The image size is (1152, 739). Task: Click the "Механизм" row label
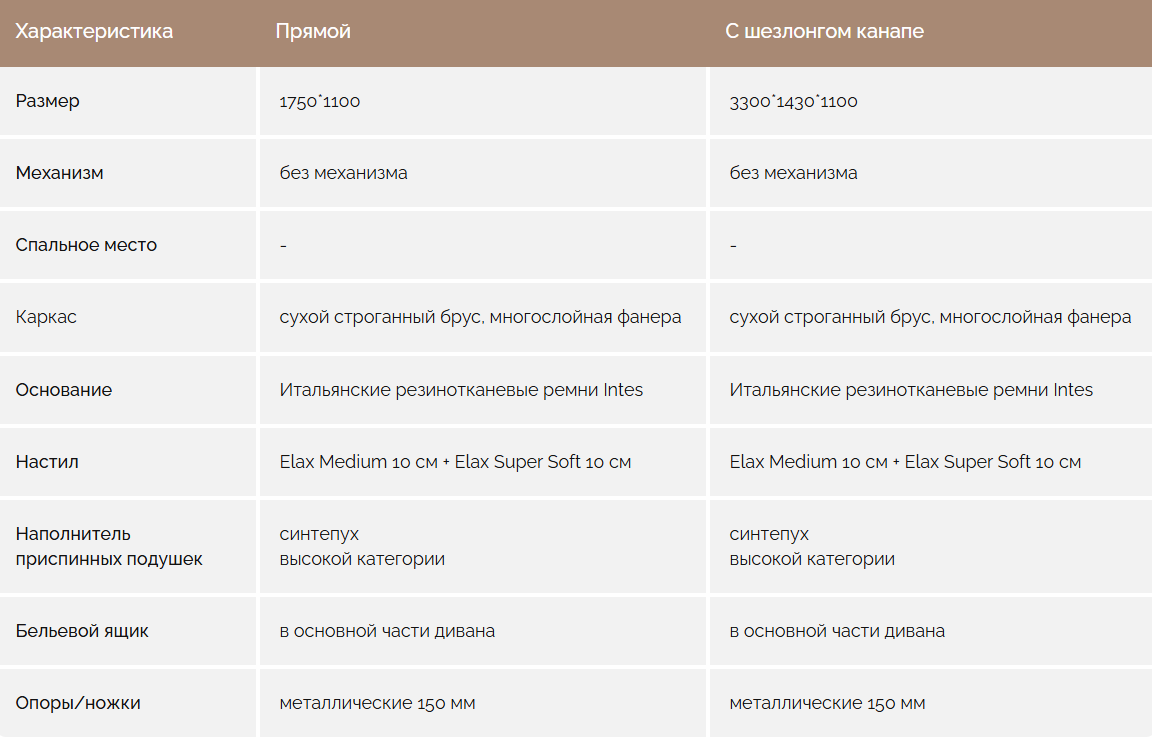[x=60, y=173]
